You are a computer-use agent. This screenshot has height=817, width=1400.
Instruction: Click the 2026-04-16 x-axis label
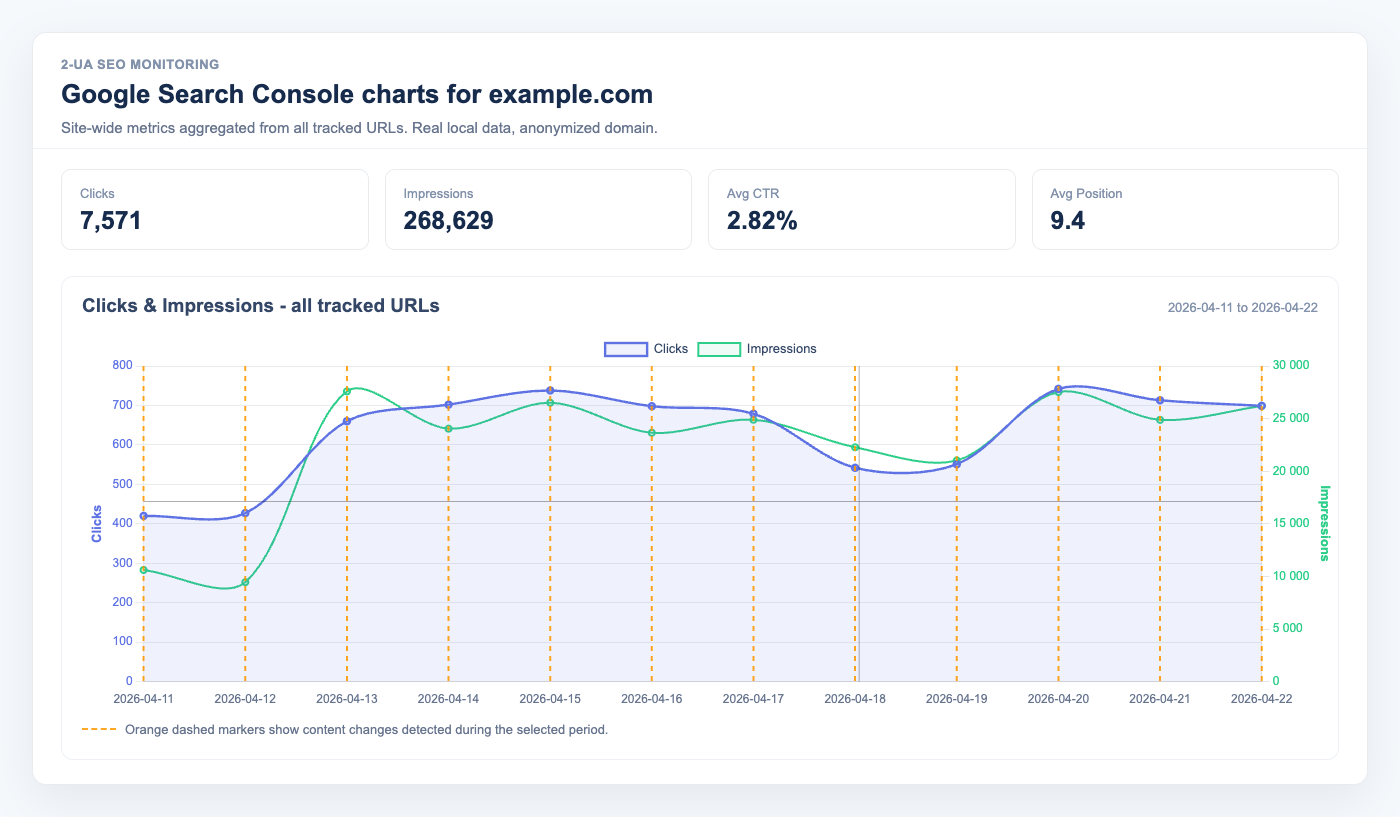coord(652,699)
